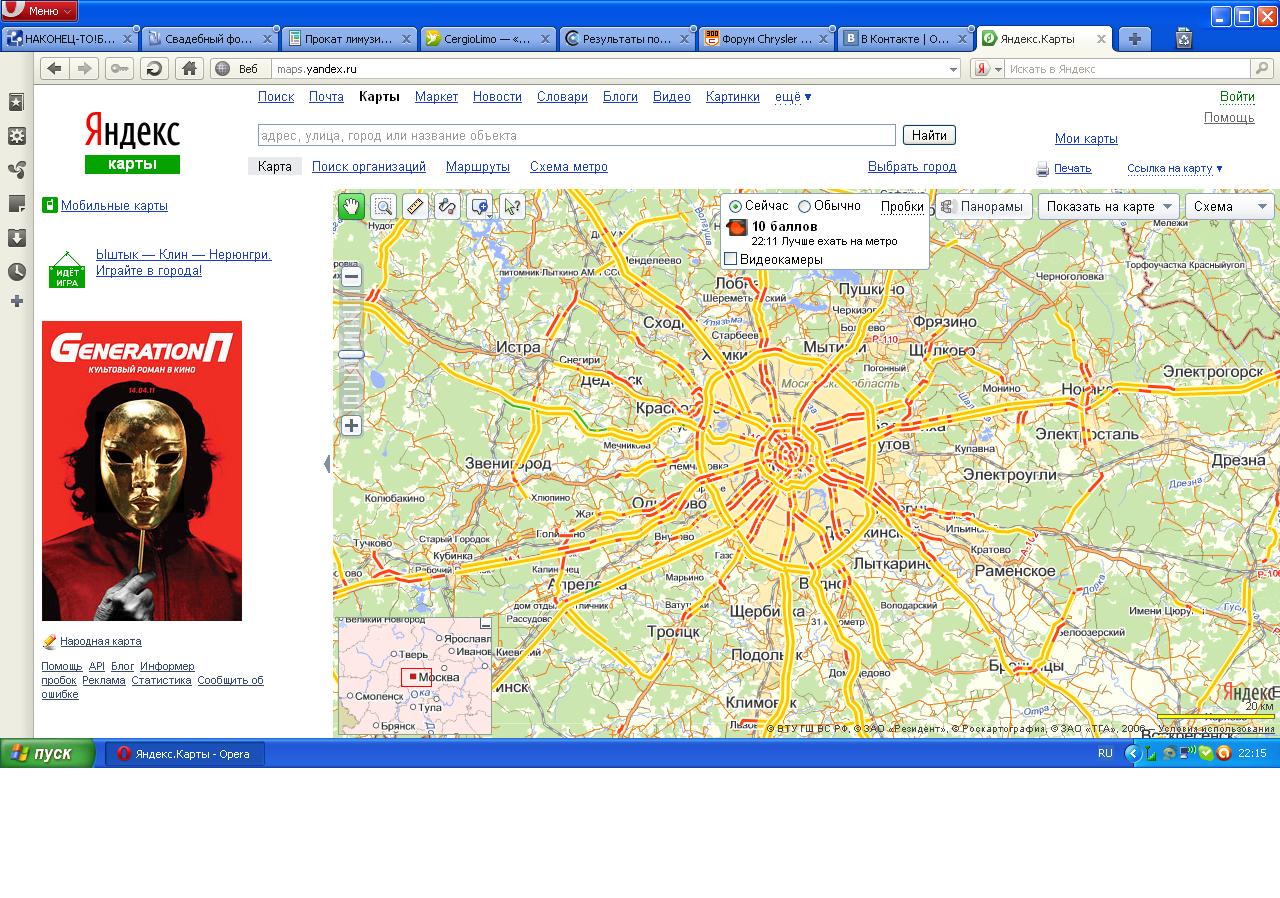Screen dimensions: 1280x898
Task: Reload the page with the refresh button
Action: click(154, 68)
